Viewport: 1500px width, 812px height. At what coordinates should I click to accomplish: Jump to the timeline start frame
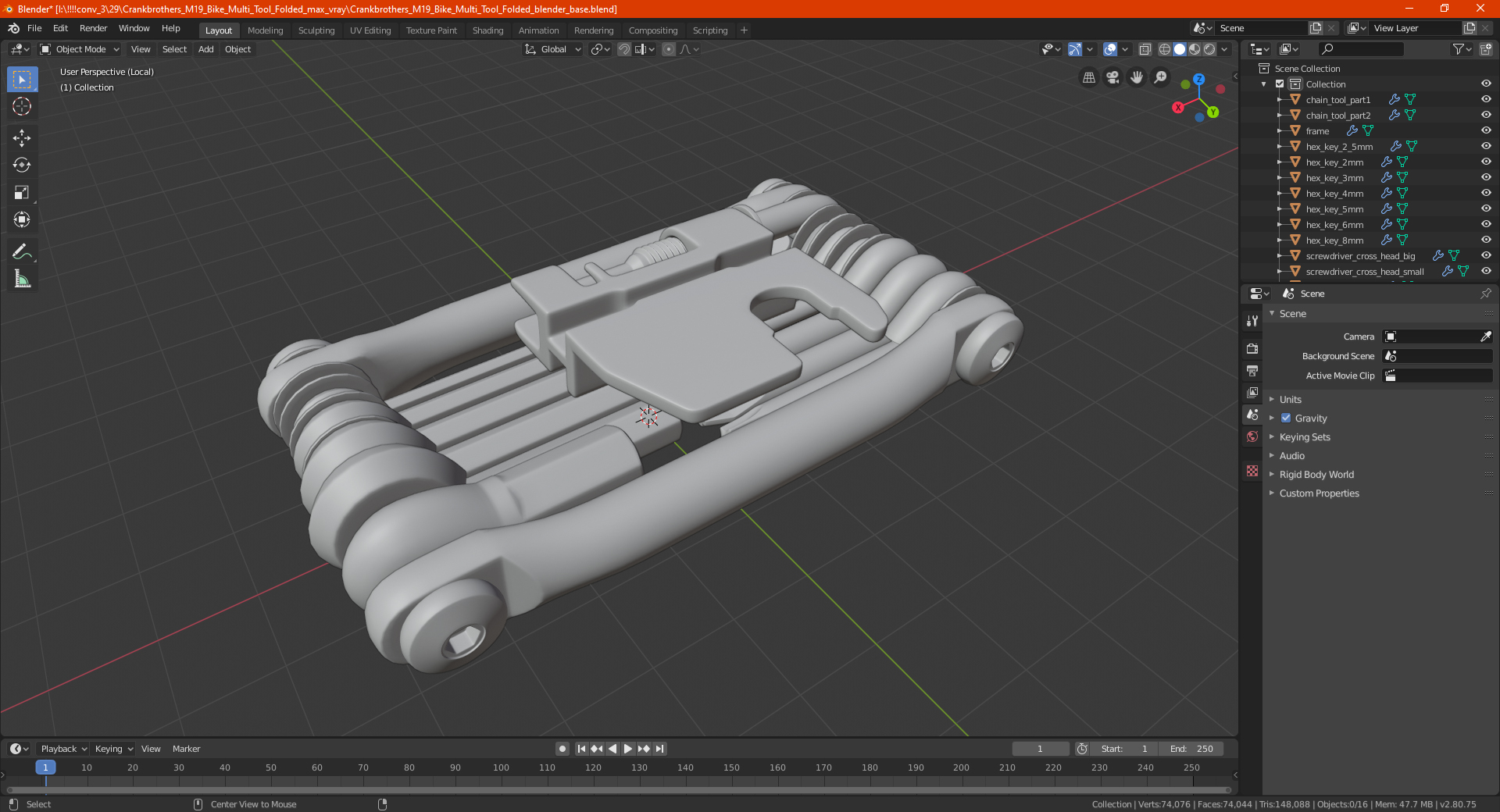pyautogui.click(x=581, y=749)
